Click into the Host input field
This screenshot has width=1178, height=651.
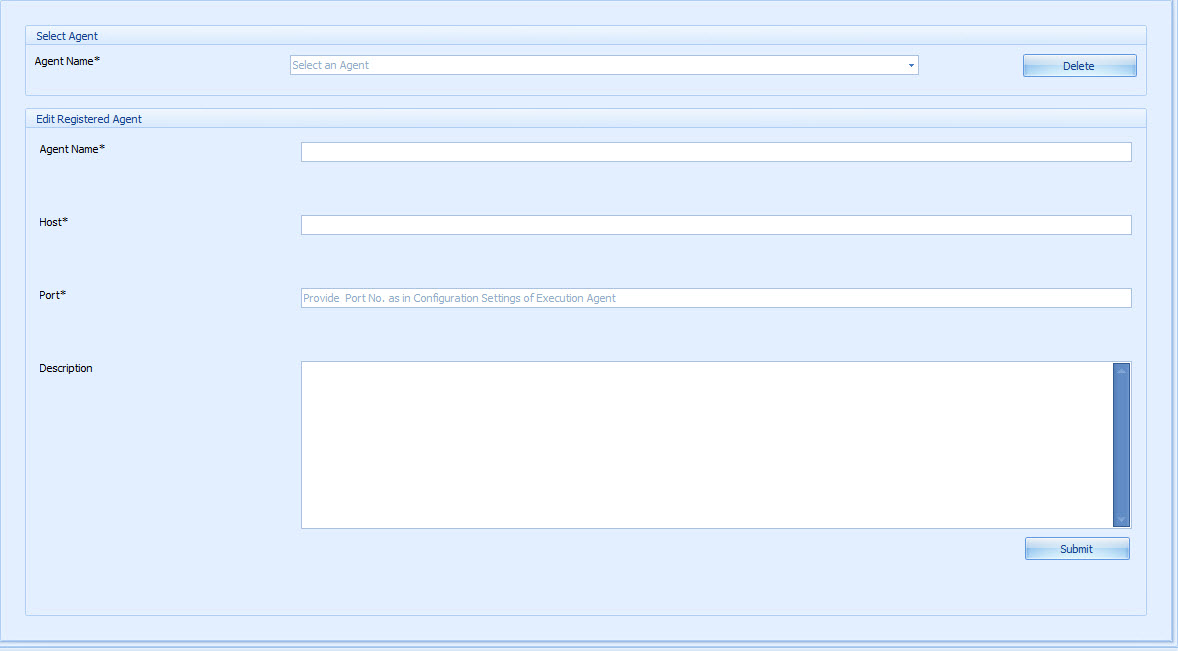tap(716, 225)
